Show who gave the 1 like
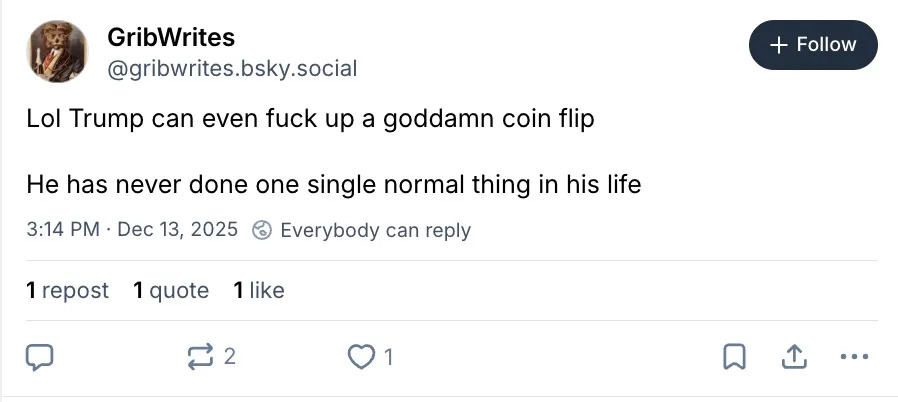 point(259,290)
